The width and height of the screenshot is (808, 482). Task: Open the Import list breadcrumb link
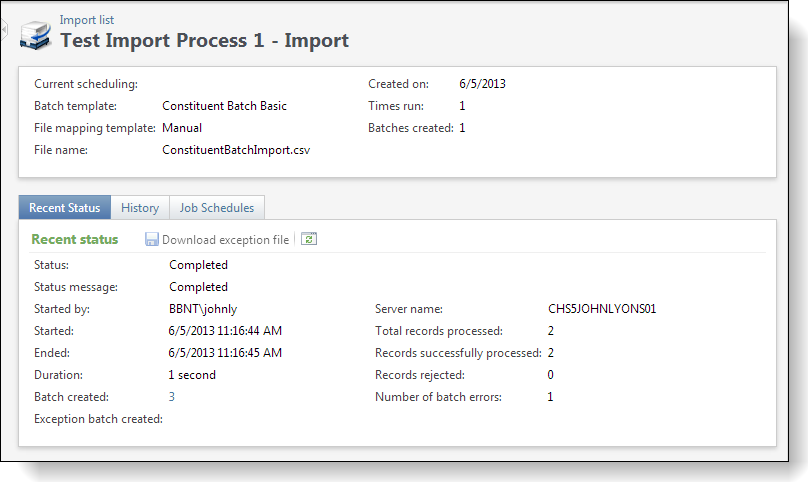87,20
